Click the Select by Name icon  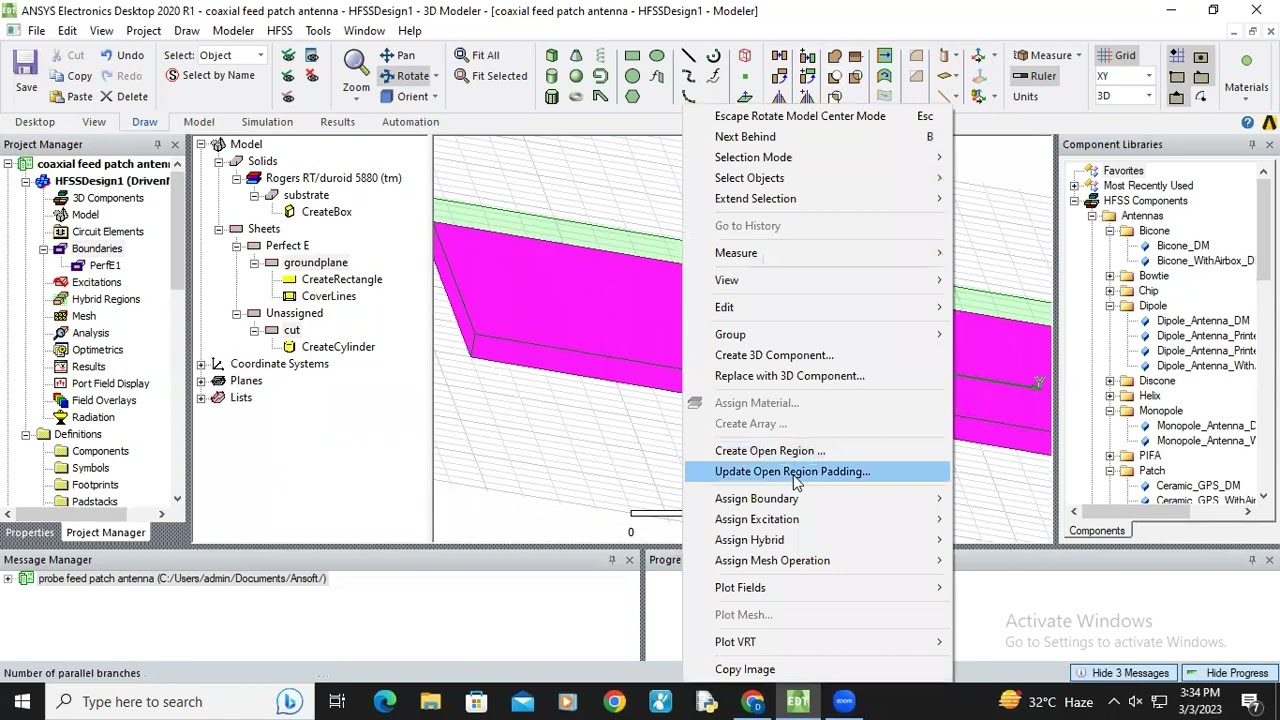(x=172, y=76)
